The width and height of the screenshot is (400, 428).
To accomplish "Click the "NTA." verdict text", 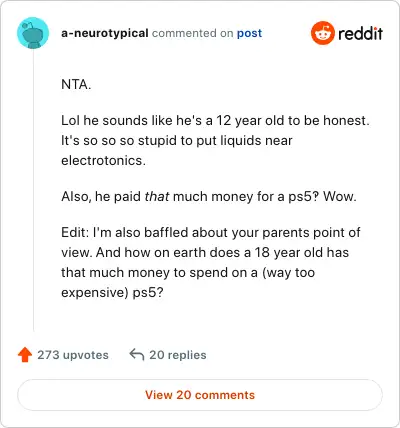I will tap(76, 84).
